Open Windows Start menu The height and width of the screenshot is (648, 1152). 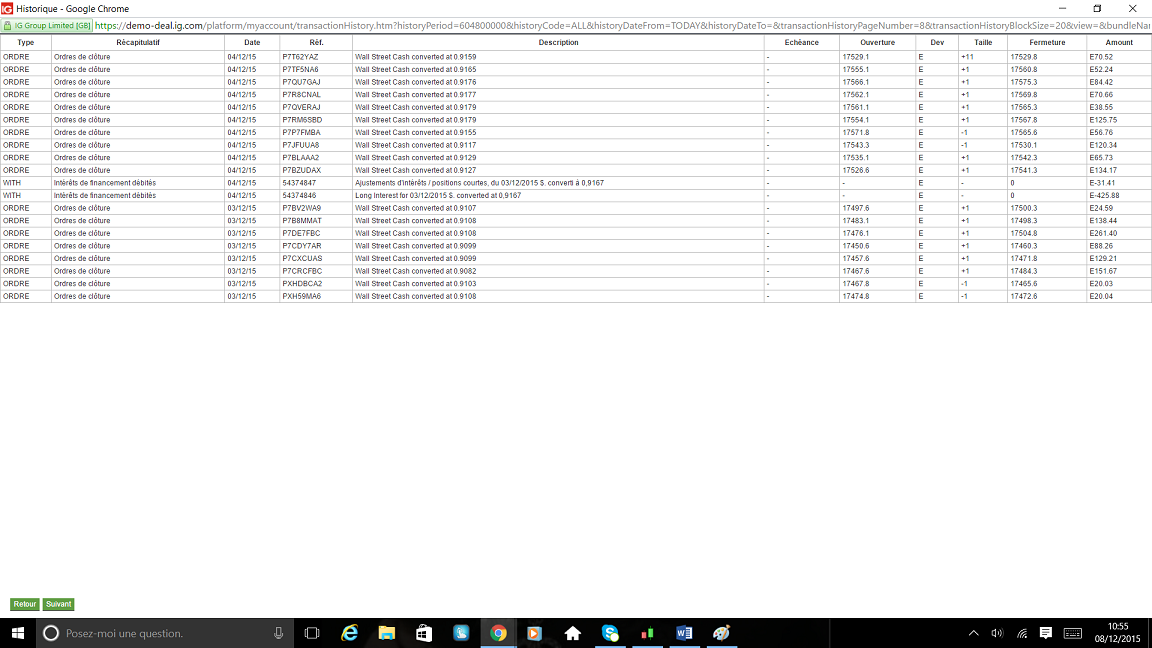(x=18, y=633)
